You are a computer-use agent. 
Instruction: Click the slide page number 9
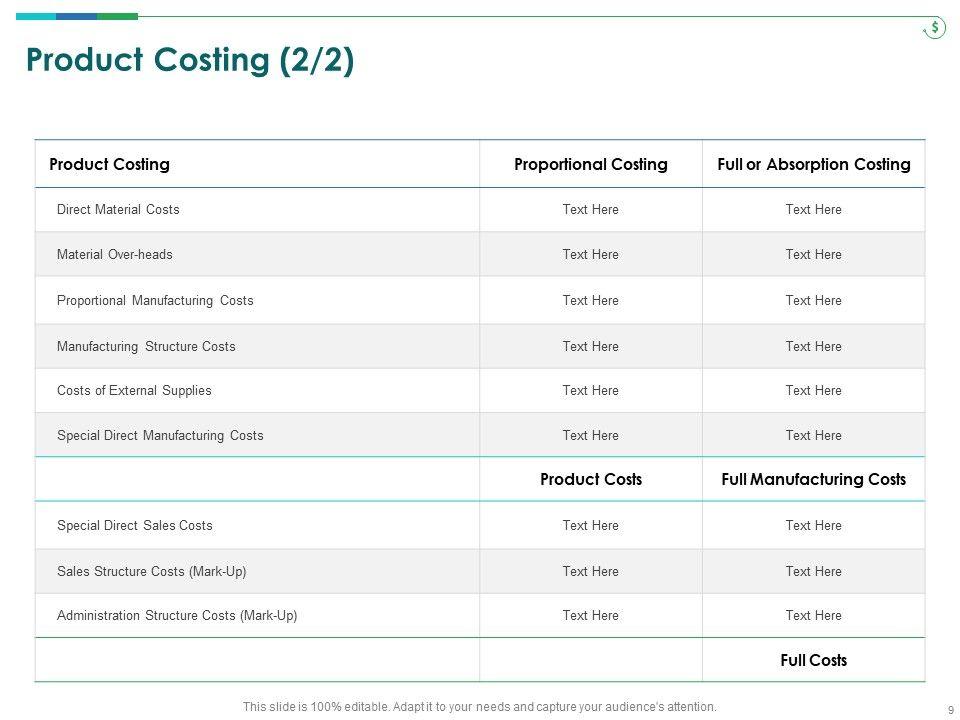coord(948,710)
